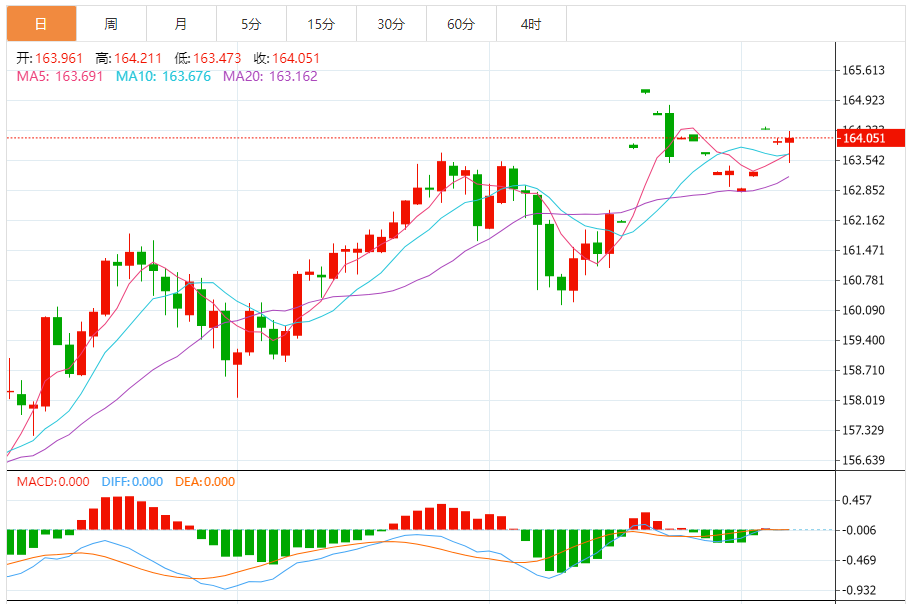Image resolution: width=917 pixels, height=604 pixels.
Task: Click the high price 164.211 value
Action: tap(138, 58)
